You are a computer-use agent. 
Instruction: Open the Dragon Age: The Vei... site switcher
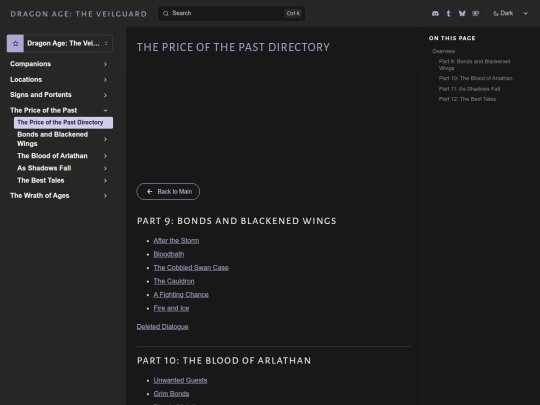point(60,43)
